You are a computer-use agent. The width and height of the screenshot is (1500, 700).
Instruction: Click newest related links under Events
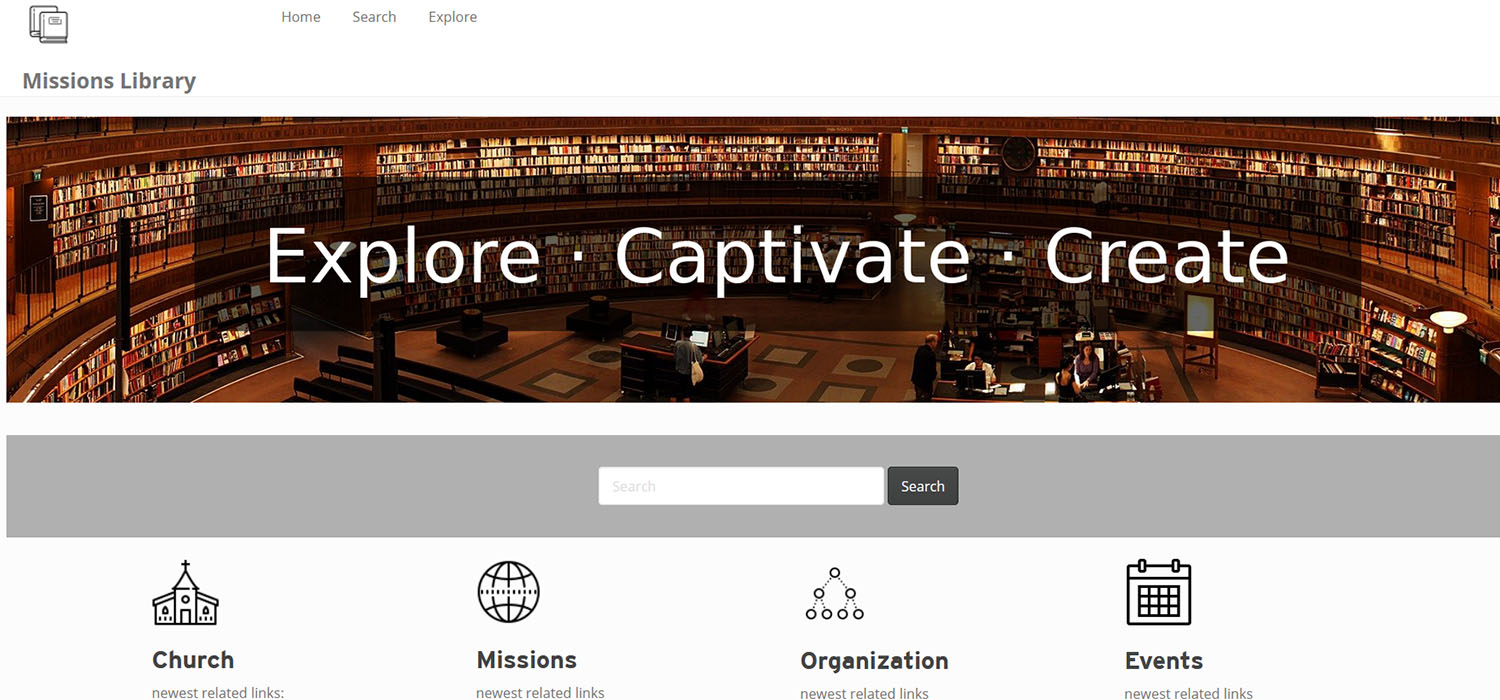[x=1188, y=693]
